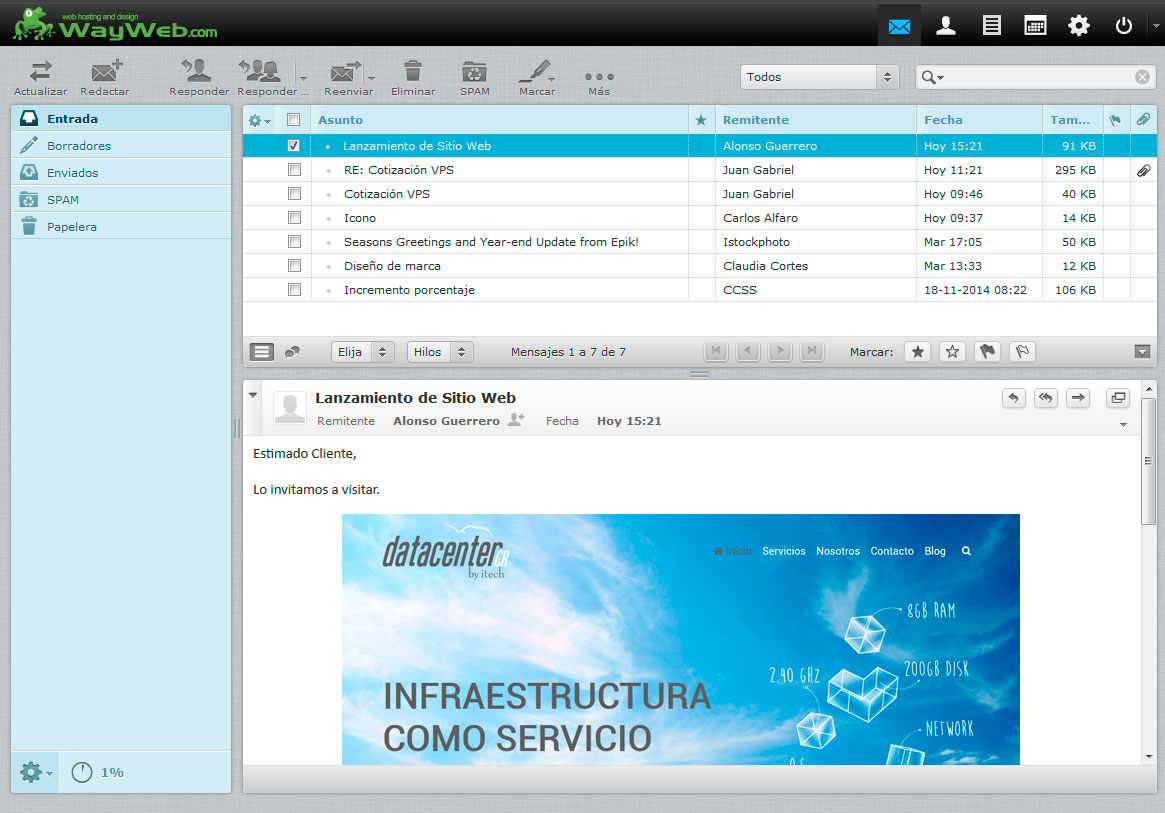Open the Mail section envelope icon
Screen dimensions: 1165x813
pyautogui.click(x=899, y=26)
